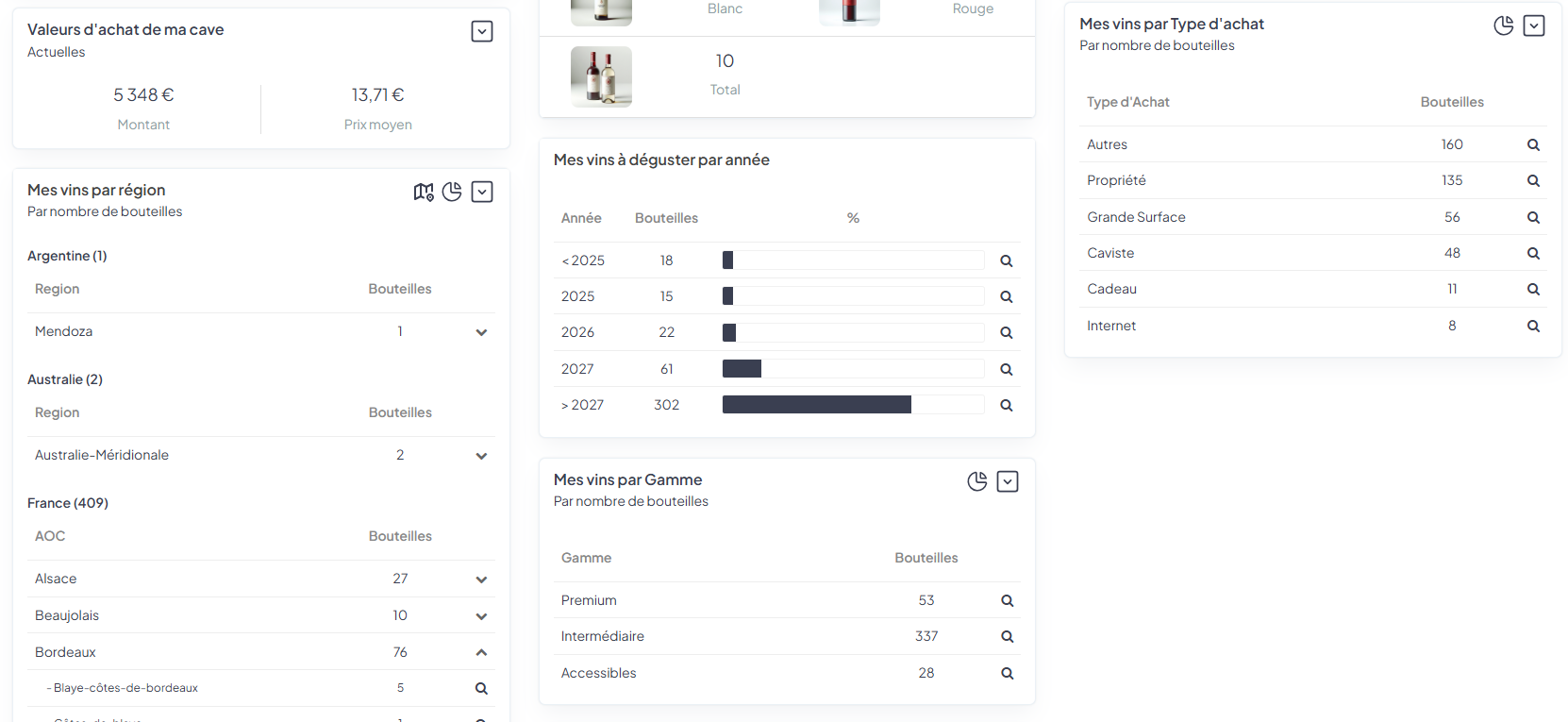Open map view in Mes vins par région
This screenshot has height=722, width=1568.
424,192
